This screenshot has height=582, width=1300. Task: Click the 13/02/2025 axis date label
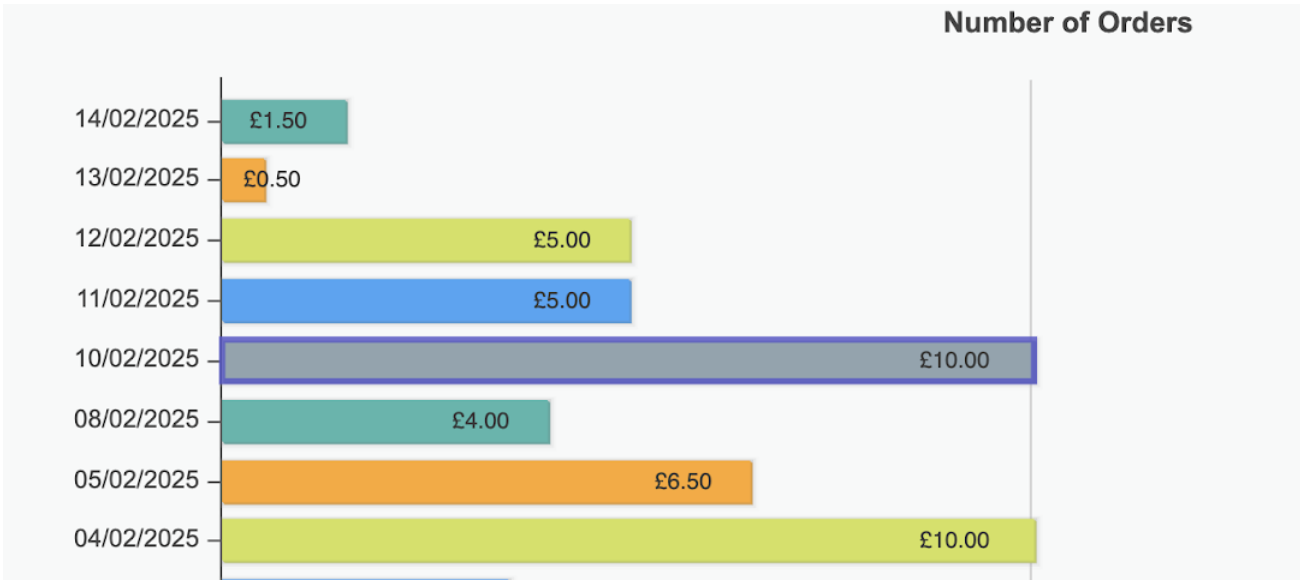click(x=137, y=179)
